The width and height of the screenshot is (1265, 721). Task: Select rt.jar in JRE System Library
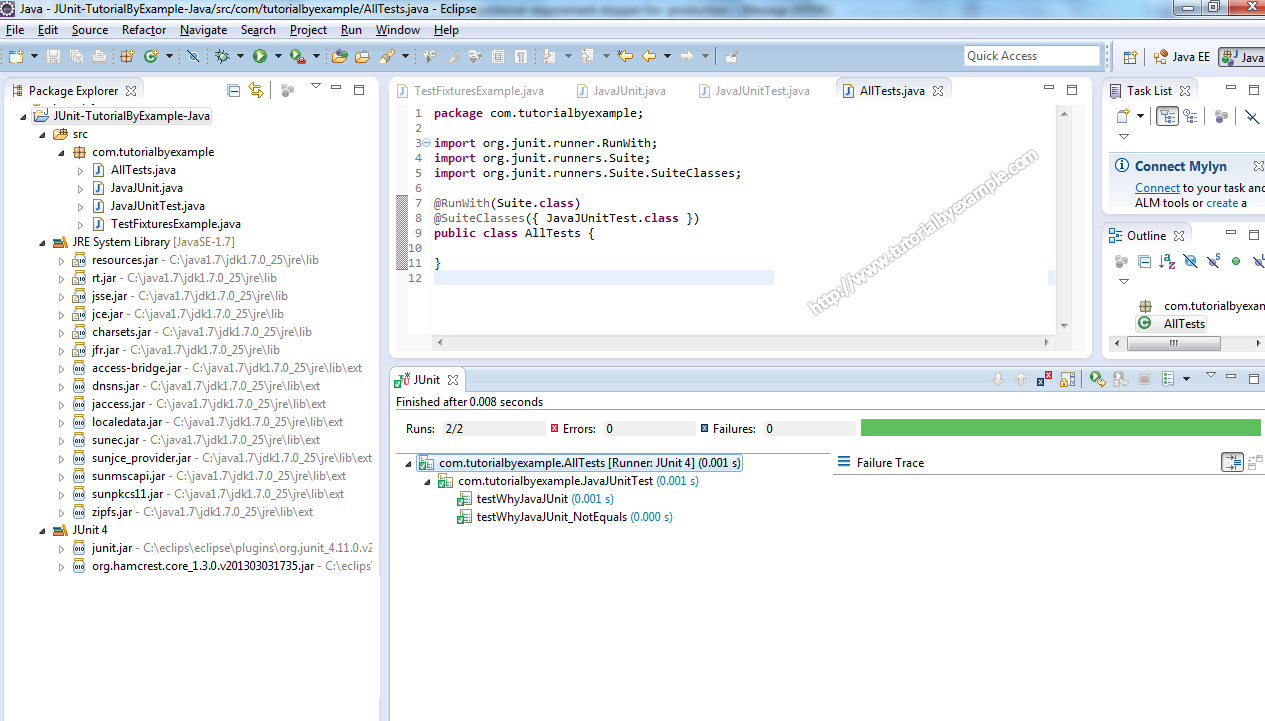(104, 278)
